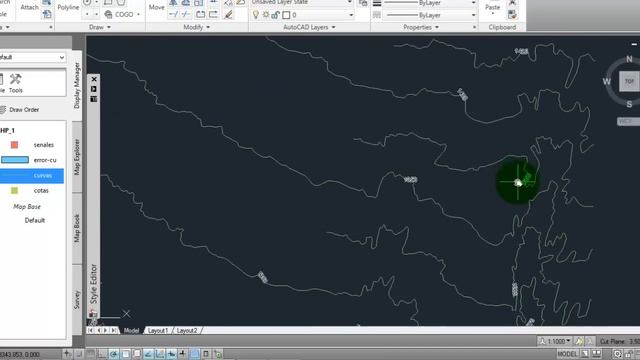This screenshot has height=360, width=640.
Task: Open linetype ByLayer dropdown lower row
Action: point(473,15)
